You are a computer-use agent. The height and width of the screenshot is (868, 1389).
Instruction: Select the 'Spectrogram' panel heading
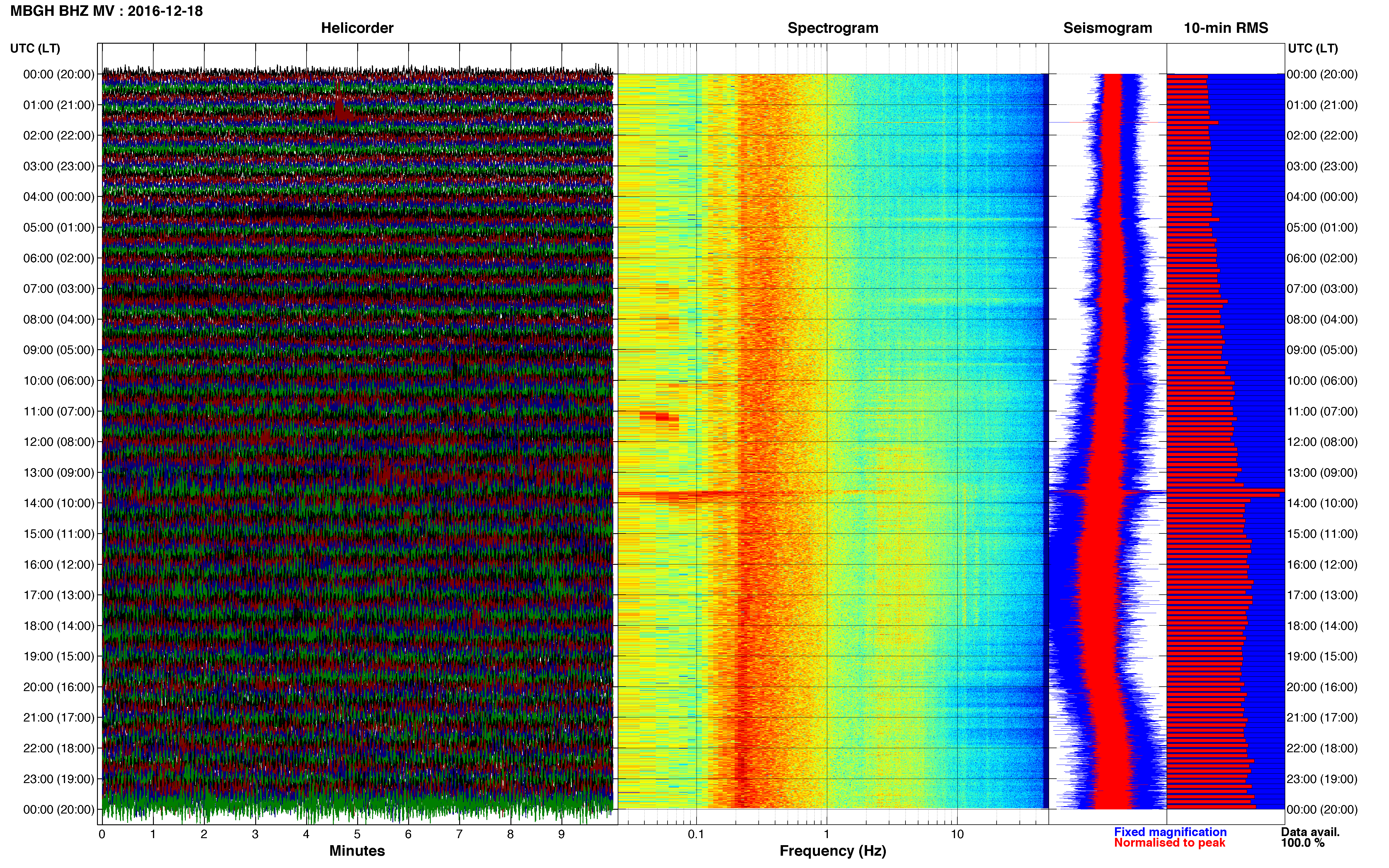coord(833,28)
